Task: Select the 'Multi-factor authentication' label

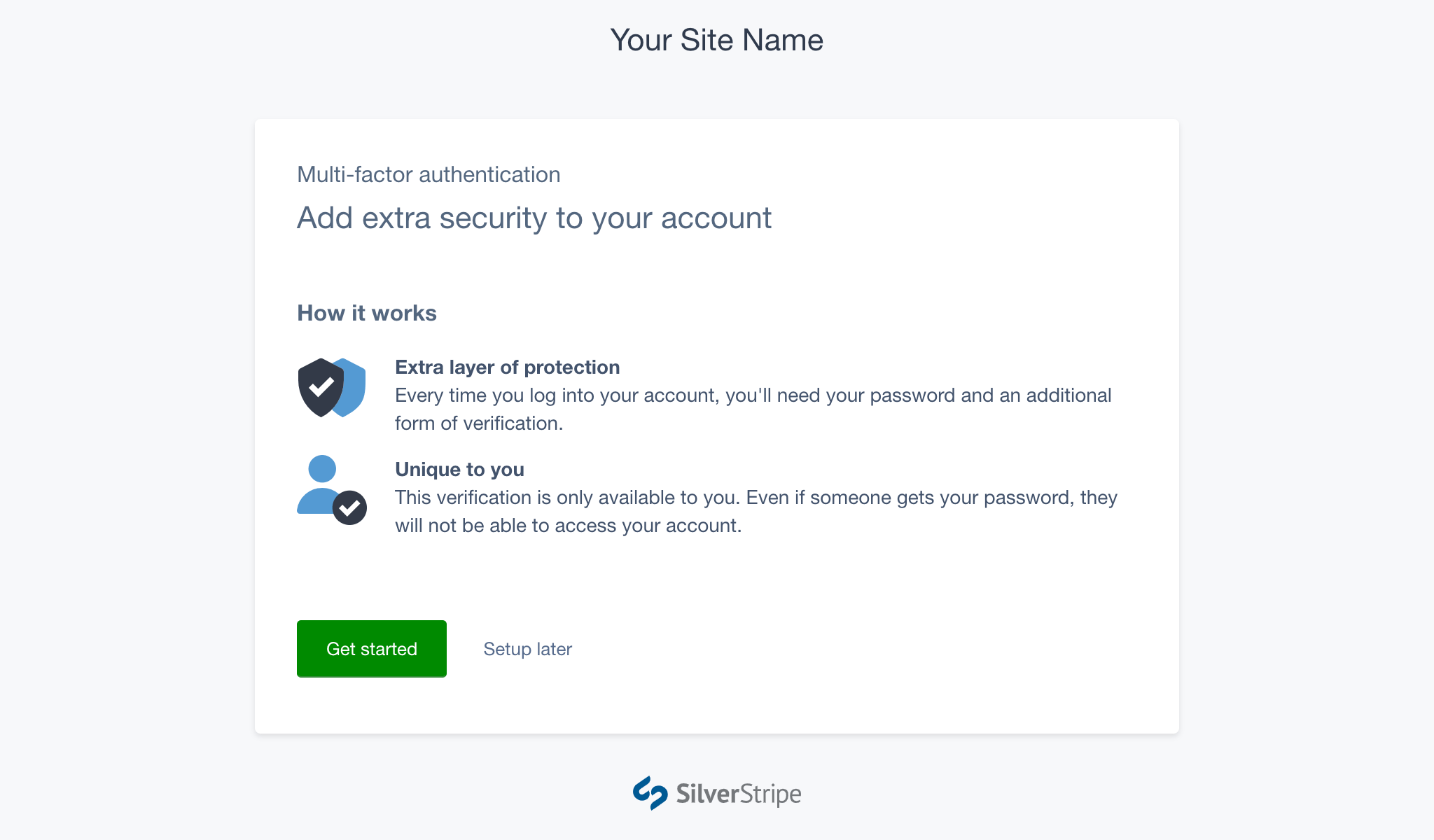Action: coord(429,174)
